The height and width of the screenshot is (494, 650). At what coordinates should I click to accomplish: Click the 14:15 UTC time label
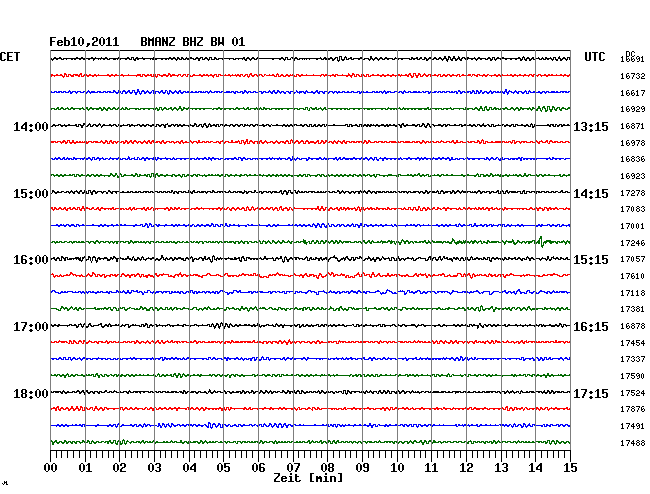tap(591, 194)
